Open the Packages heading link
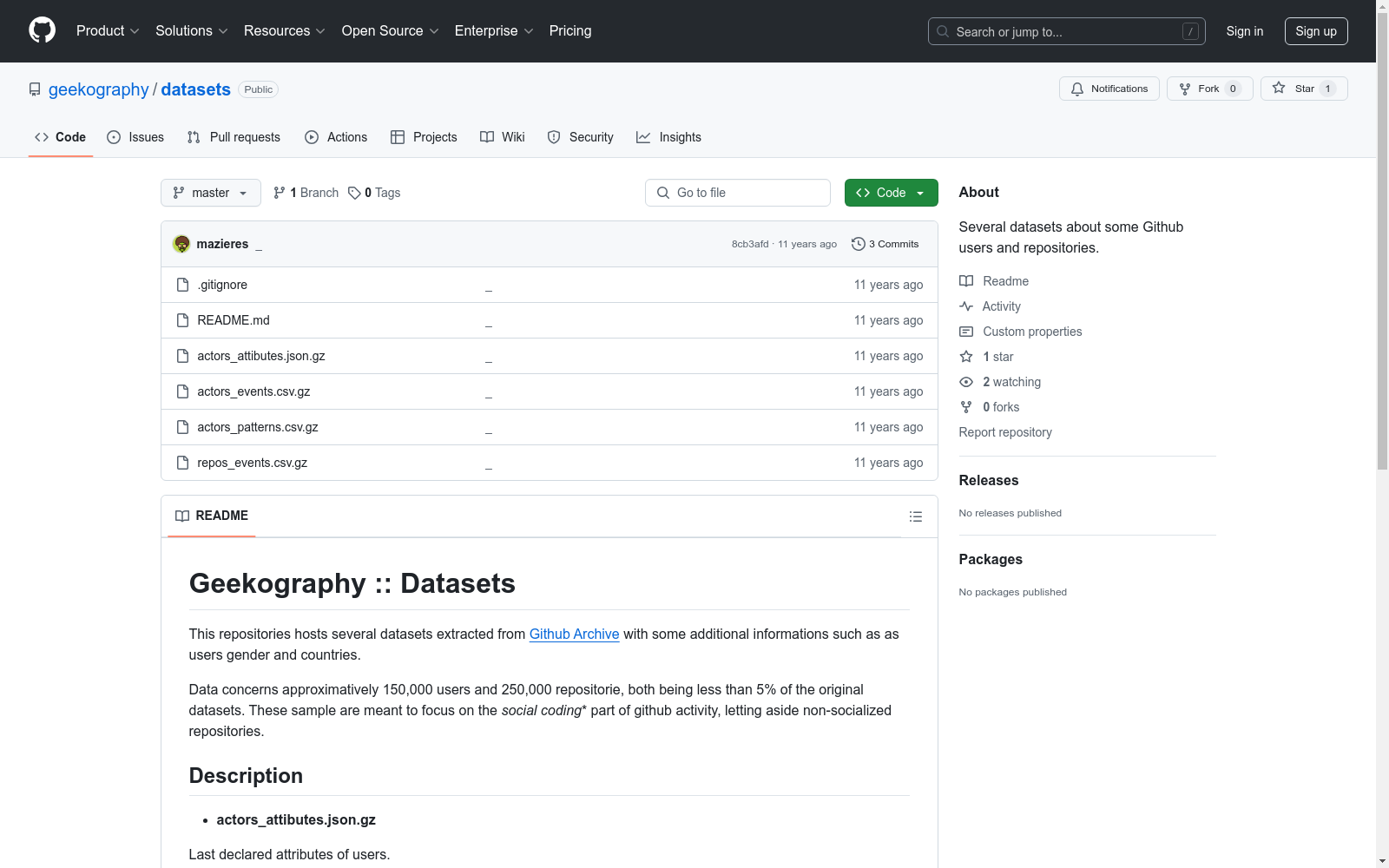 click(x=991, y=559)
